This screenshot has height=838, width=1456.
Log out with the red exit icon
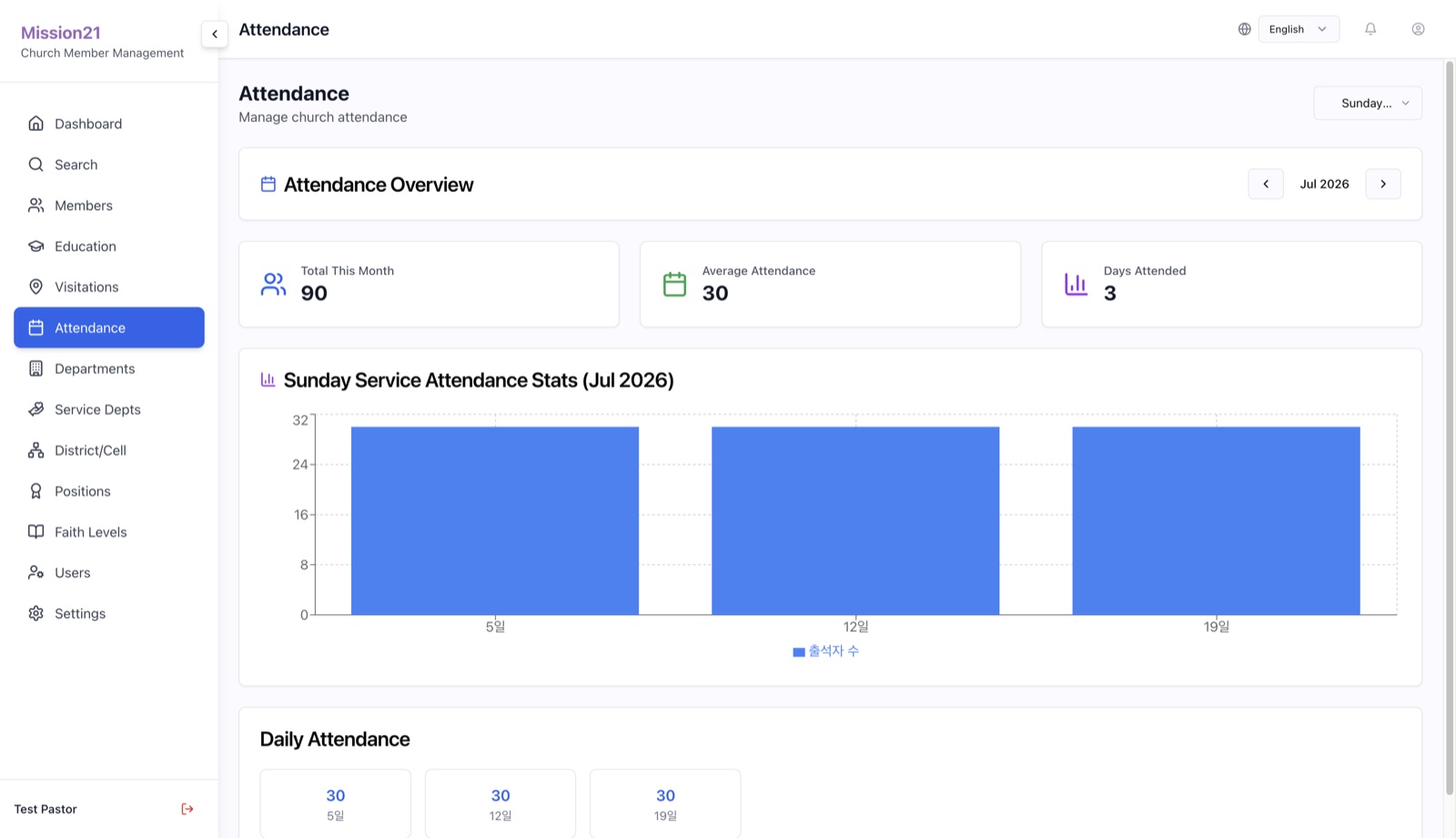click(x=187, y=809)
